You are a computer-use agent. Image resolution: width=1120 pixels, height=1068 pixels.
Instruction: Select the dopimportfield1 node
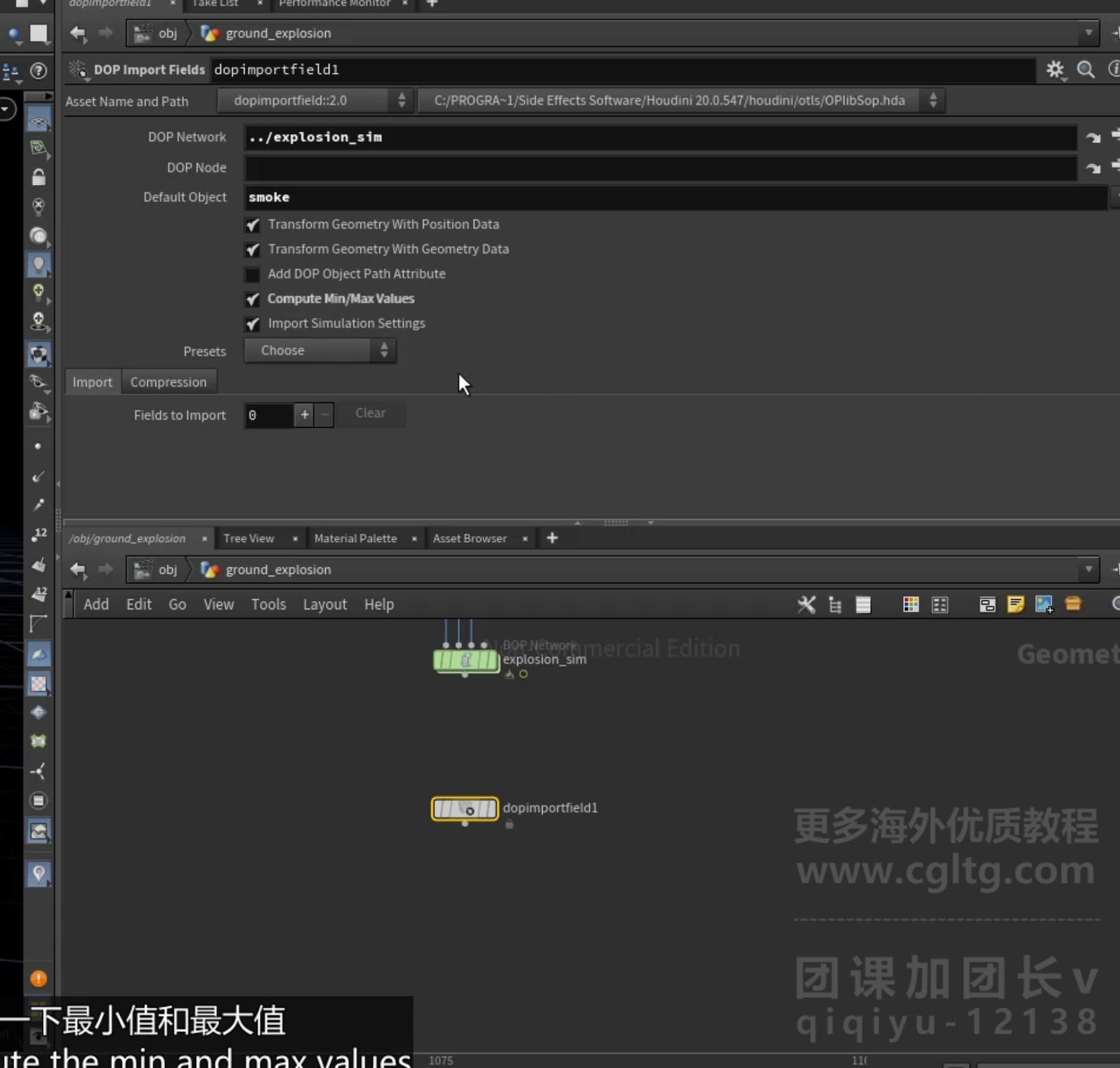point(465,809)
